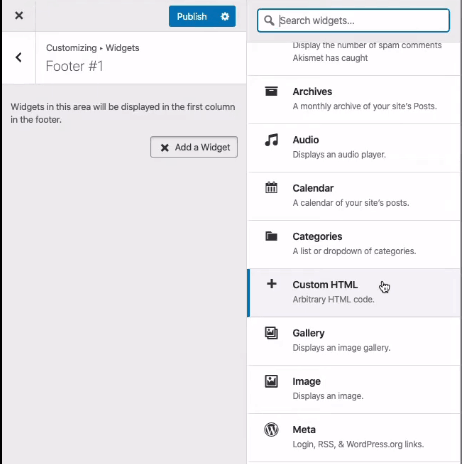462x464 pixels.
Task: Focus the Search widgets field
Action: [353, 21]
